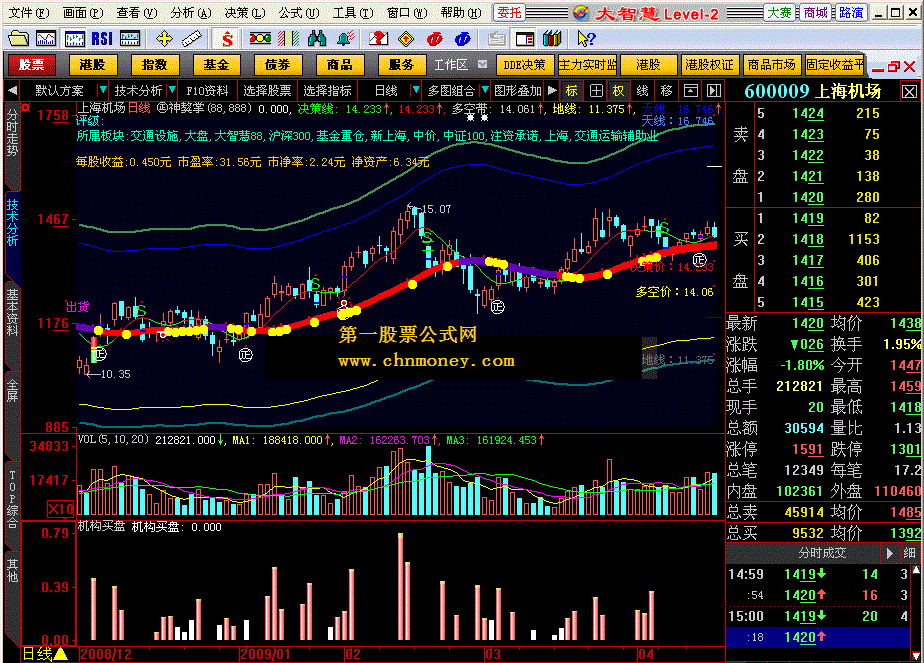Open the 分析(A) menu

point(191,12)
